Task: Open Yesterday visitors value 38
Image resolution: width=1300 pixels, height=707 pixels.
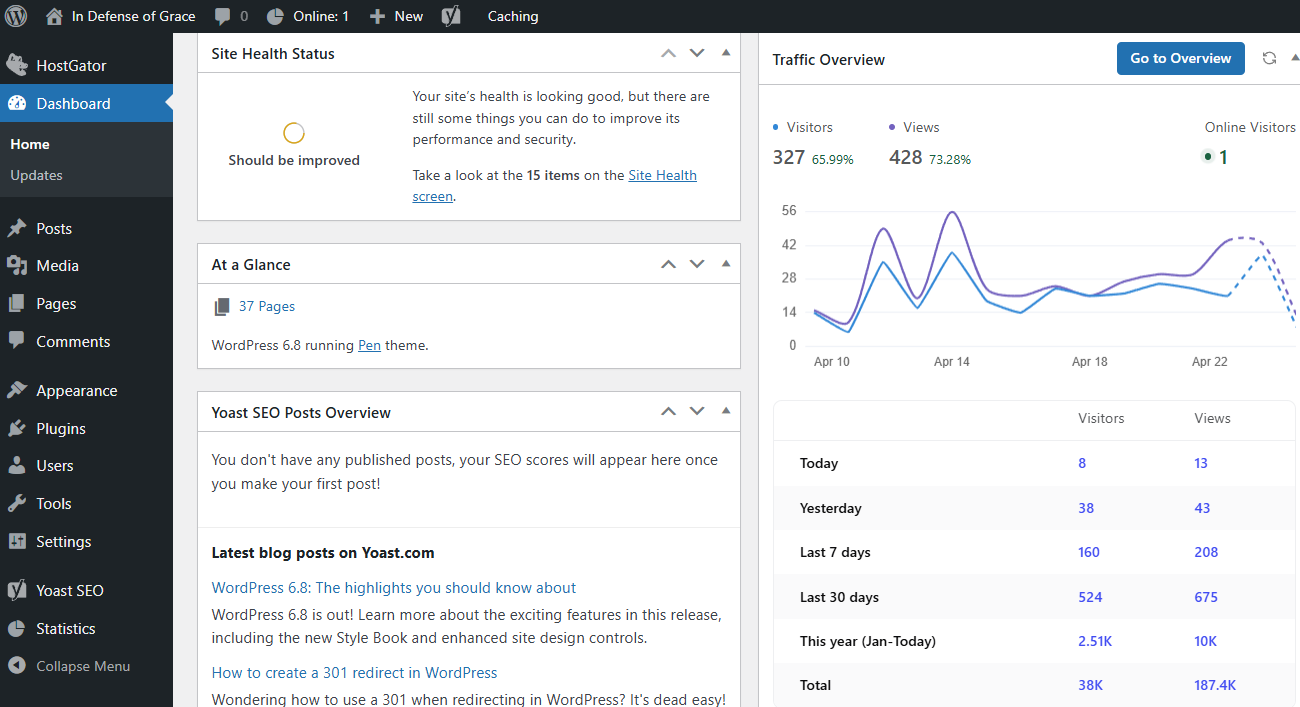Action: [1086, 508]
